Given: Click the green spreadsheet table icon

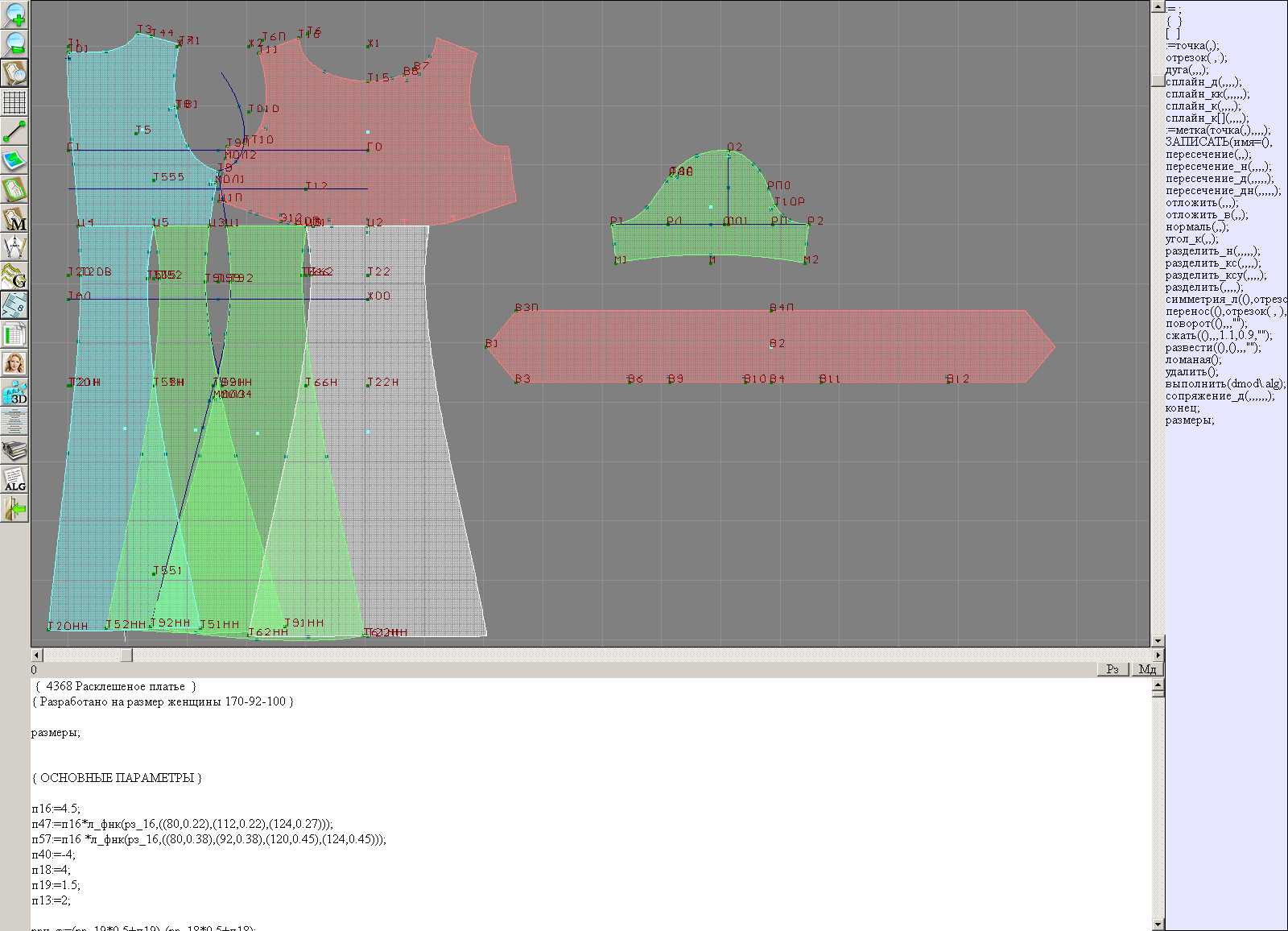Looking at the screenshot, I should click(14, 334).
